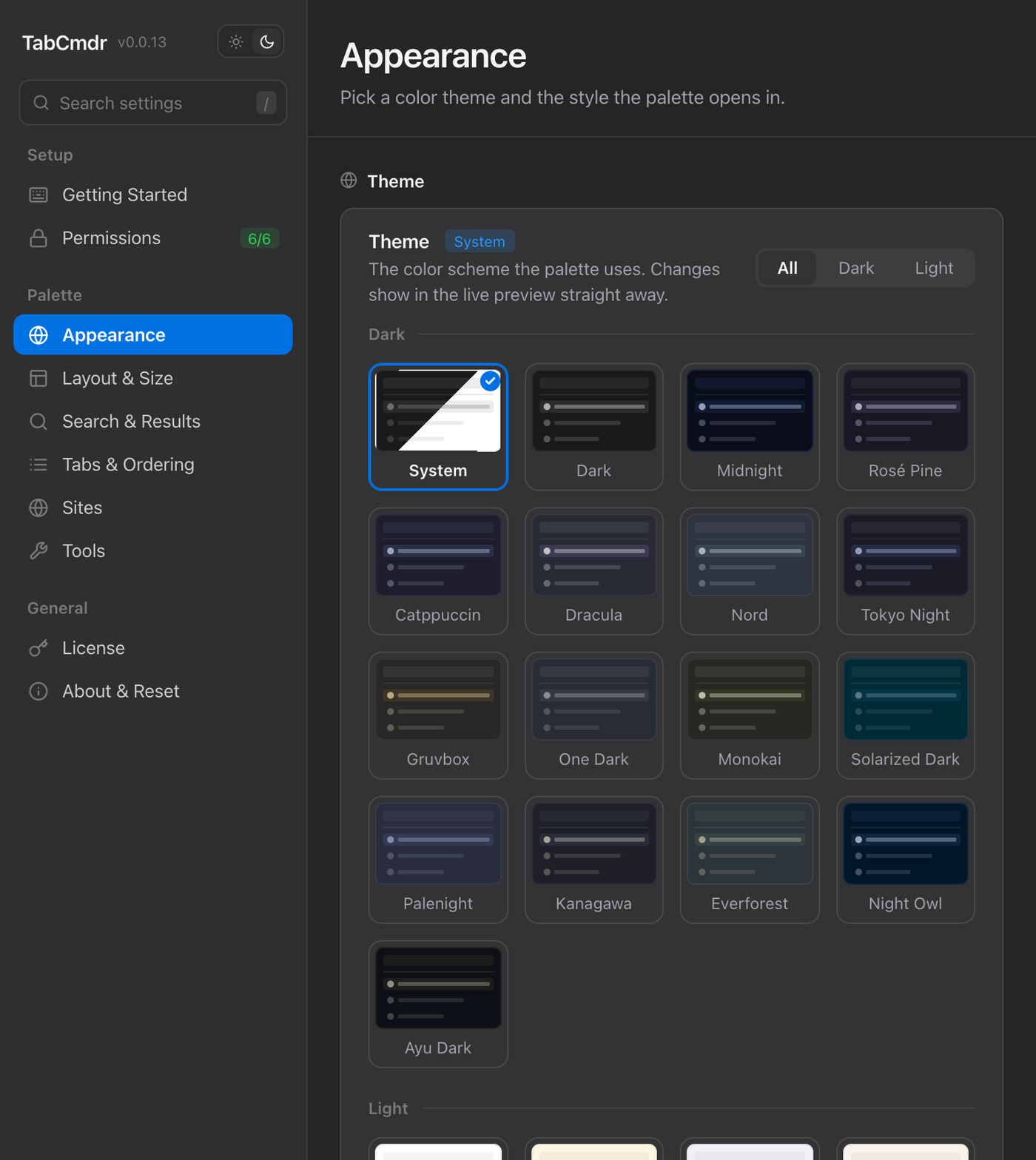Choose the Rosé Pine theme
The image size is (1036, 1160).
point(906,427)
